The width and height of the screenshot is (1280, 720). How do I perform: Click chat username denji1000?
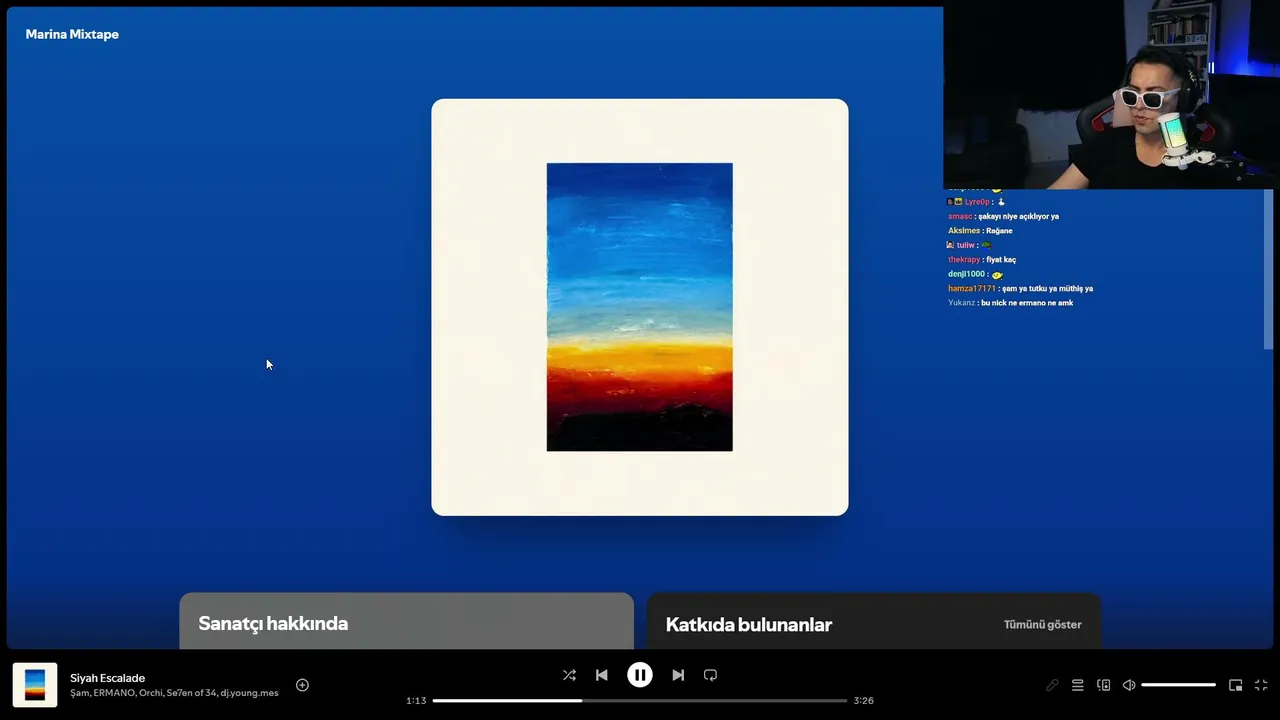click(967, 273)
